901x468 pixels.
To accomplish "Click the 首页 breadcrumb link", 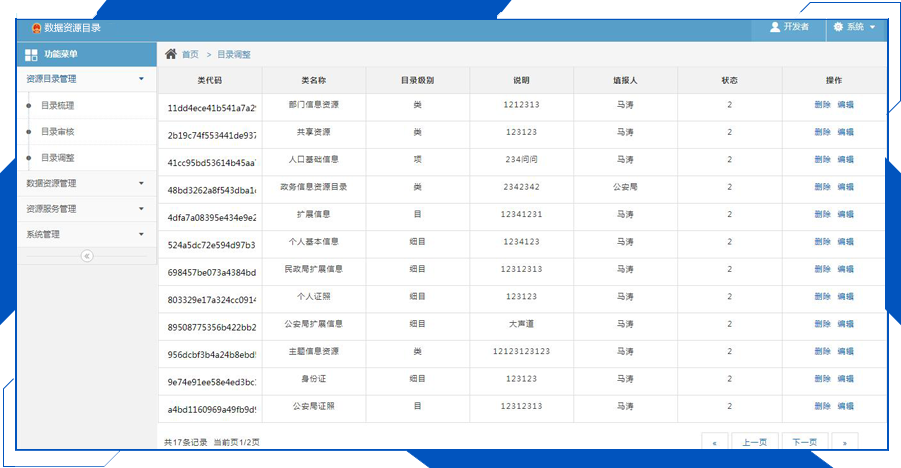I will tap(190, 55).
